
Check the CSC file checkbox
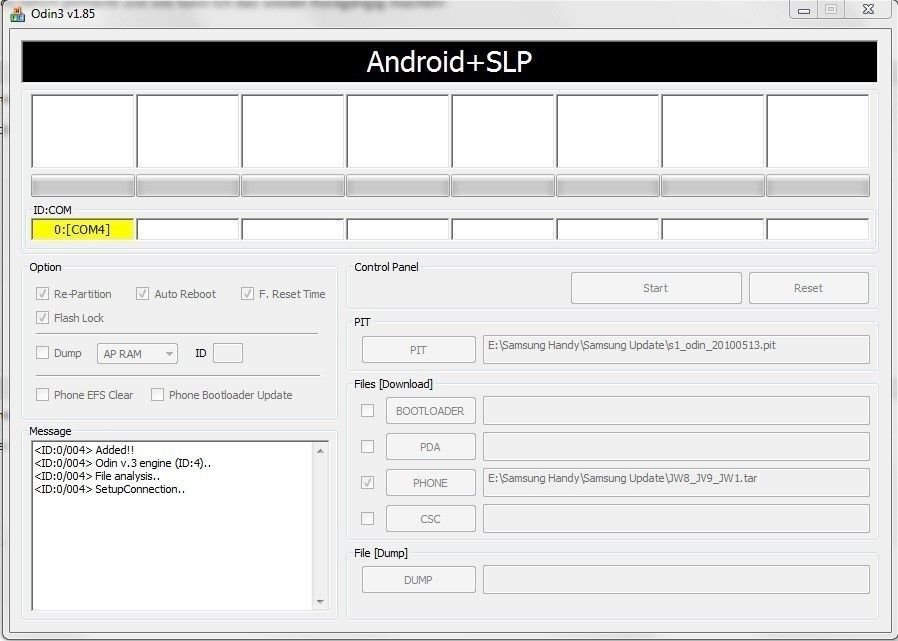coord(368,518)
